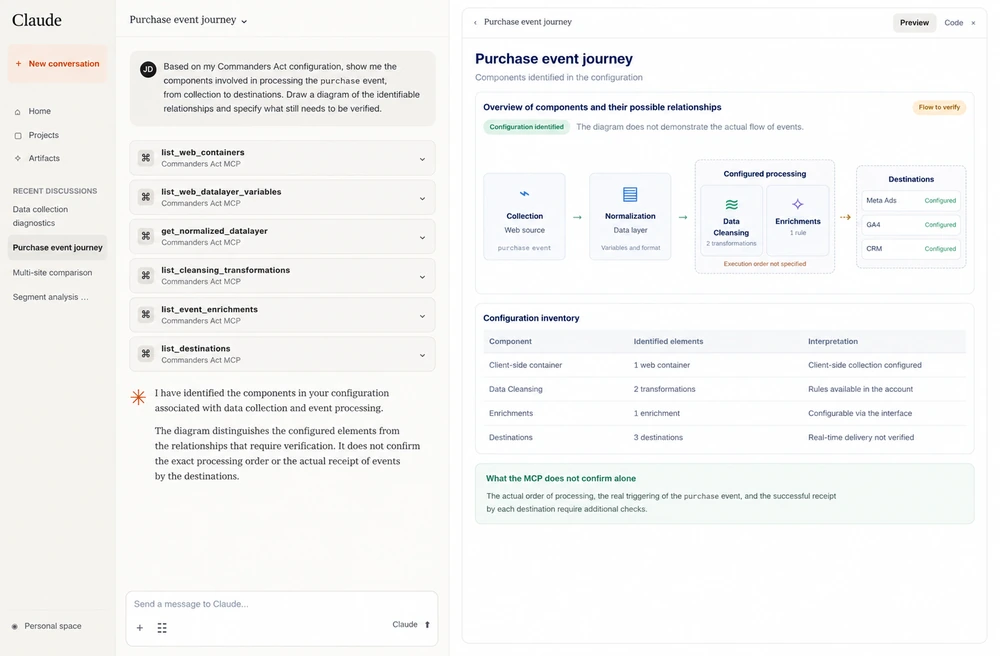Viewport: 1000px width, 656px height.
Task: Click the Collection icon in the diagram
Action: point(524,194)
